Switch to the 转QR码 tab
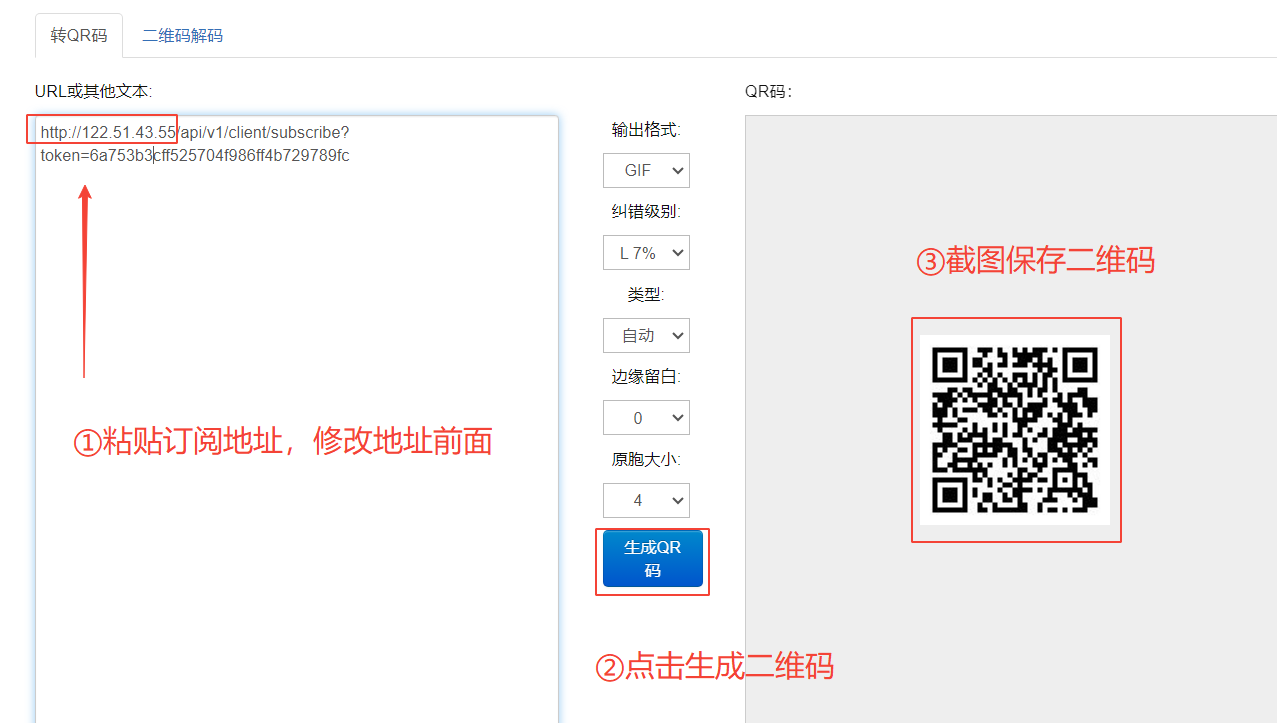This screenshot has width=1277, height=723. [79, 36]
